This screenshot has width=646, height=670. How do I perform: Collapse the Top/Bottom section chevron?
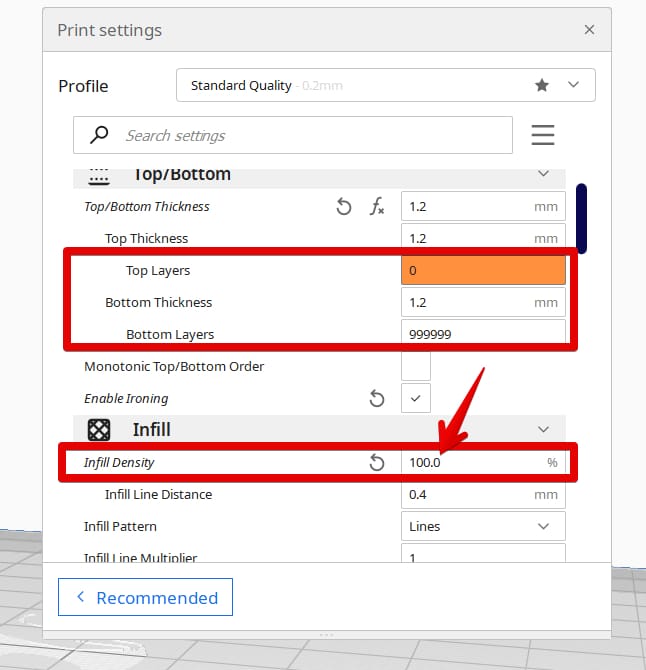543,173
